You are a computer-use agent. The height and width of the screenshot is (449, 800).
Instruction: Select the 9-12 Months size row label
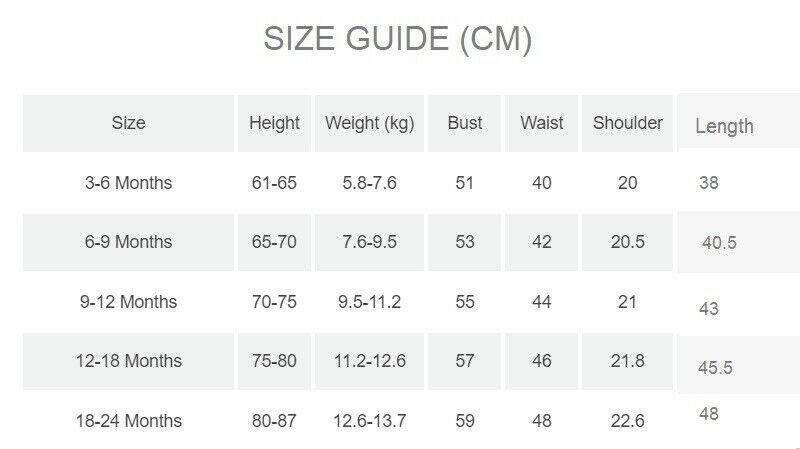(x=128, y=302)
